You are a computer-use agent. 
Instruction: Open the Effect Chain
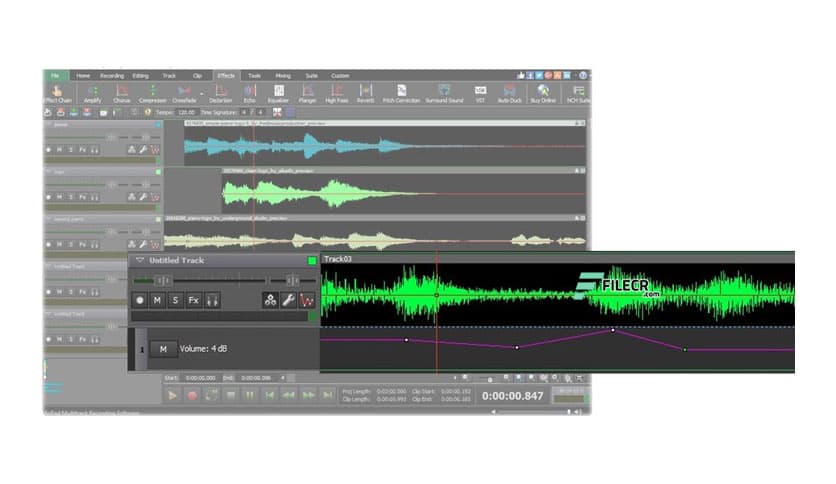tap(57, 92)
